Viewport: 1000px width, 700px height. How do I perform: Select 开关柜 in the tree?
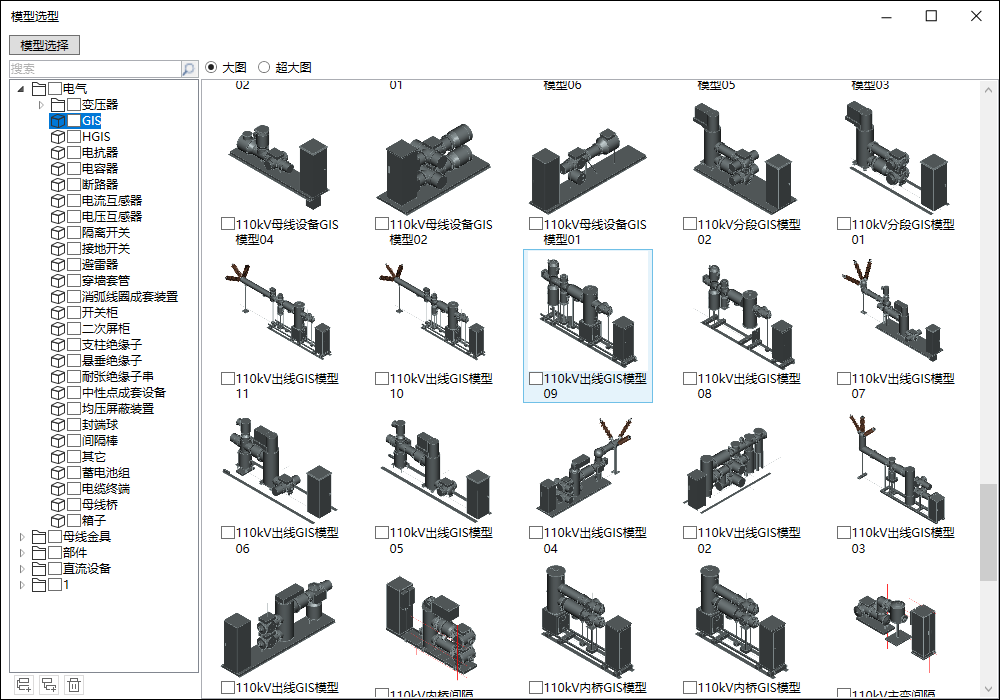point(99,313)
